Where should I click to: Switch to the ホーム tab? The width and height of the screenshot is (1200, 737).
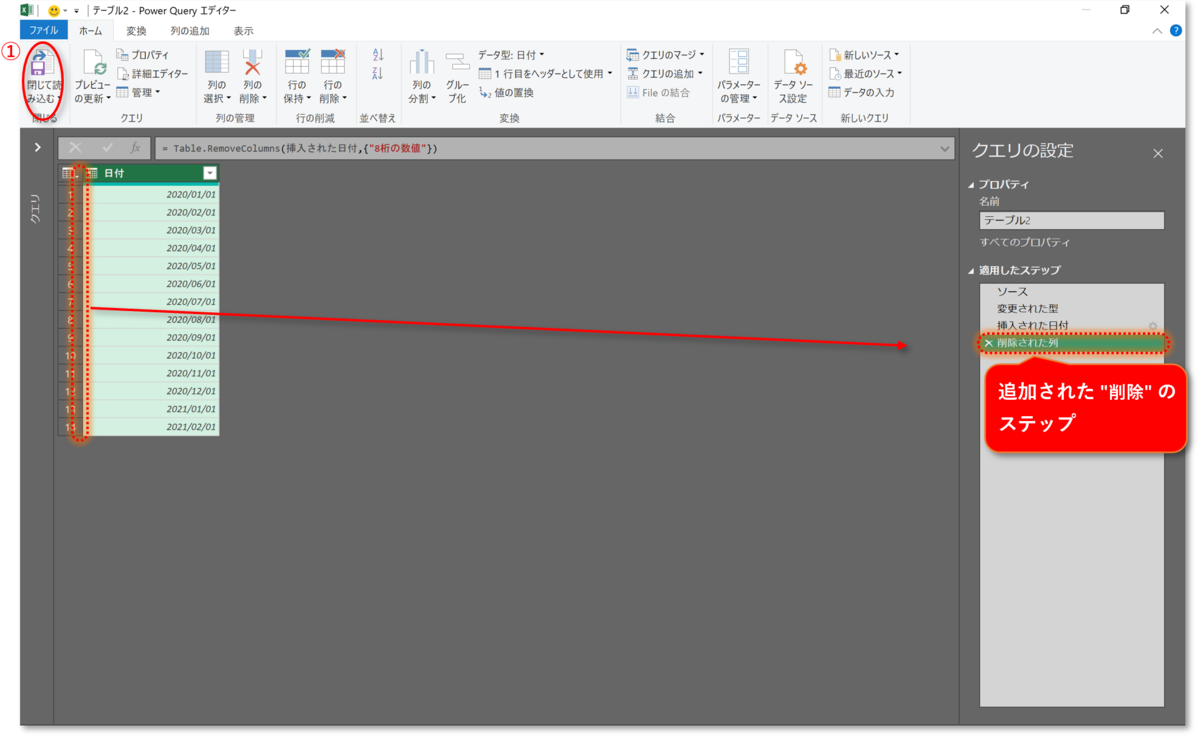pyautogui.click(x=91, y=31)
